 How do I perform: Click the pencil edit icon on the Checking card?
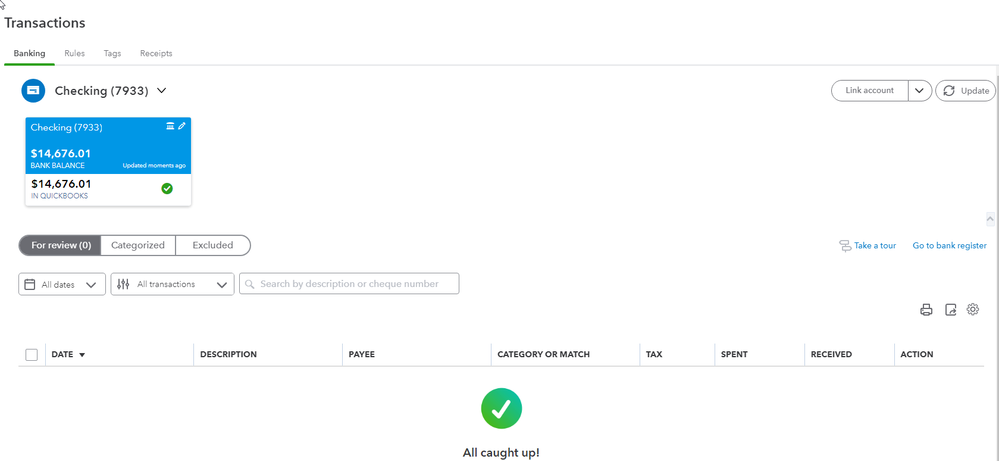182,126
